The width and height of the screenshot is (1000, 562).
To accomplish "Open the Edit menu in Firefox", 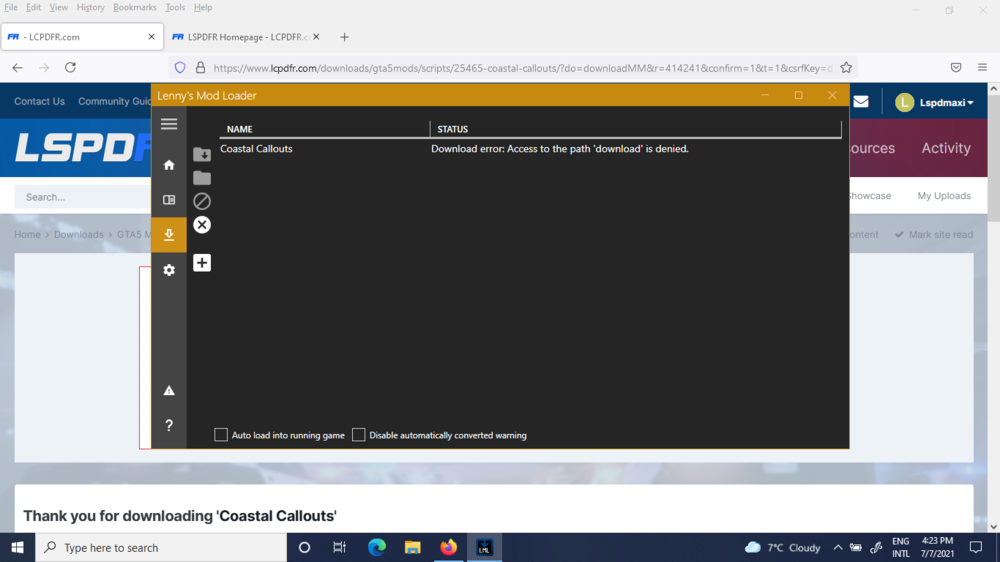I will [x=33, y=8].
